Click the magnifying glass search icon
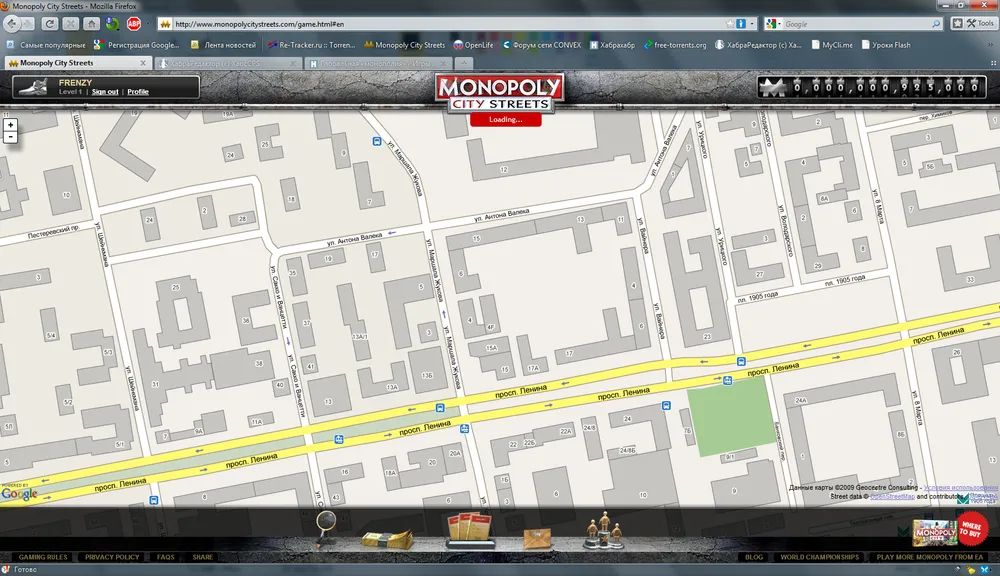The width and height of the screenshot is (1000, 576). coord(326,522)
